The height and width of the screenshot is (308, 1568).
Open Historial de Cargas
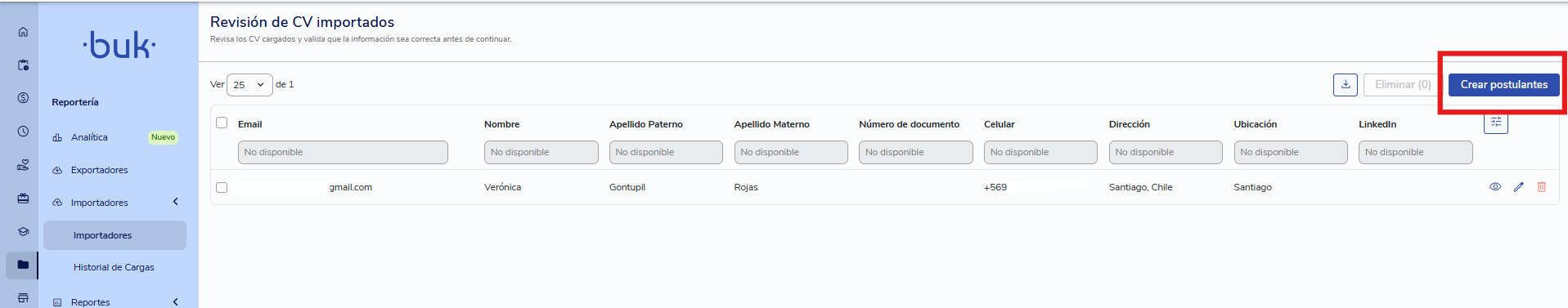(114, 267)
